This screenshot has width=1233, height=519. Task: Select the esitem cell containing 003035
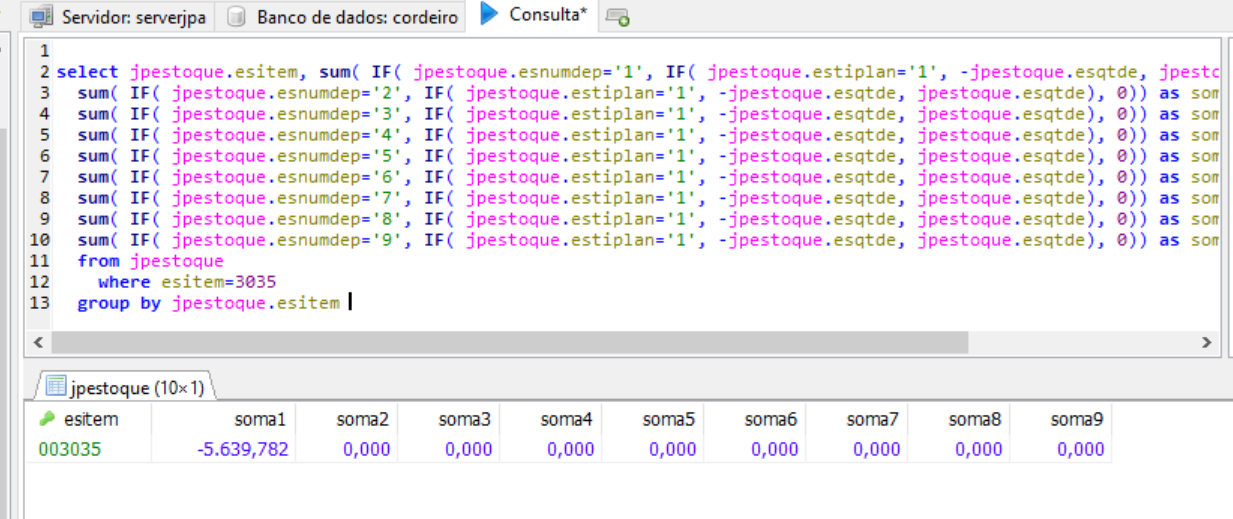[x=70, y=450]
